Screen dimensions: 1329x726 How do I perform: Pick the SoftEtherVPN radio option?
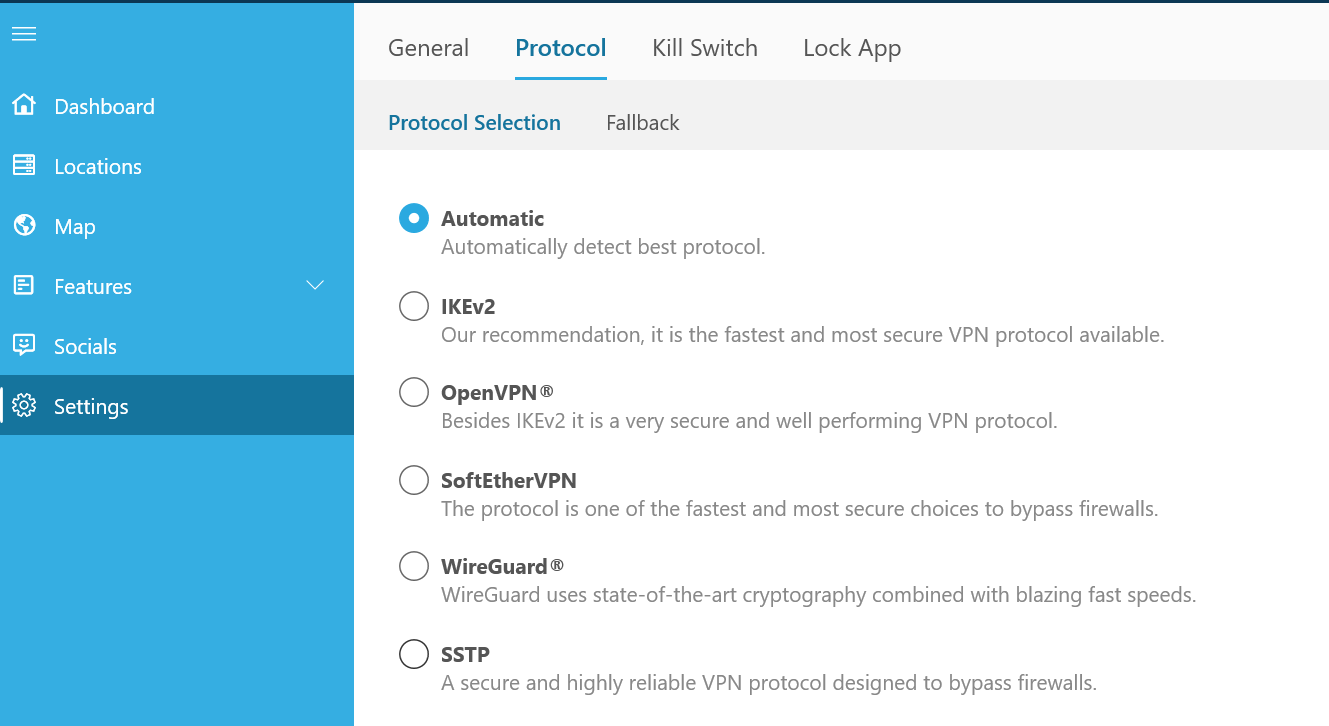(414, 480)
